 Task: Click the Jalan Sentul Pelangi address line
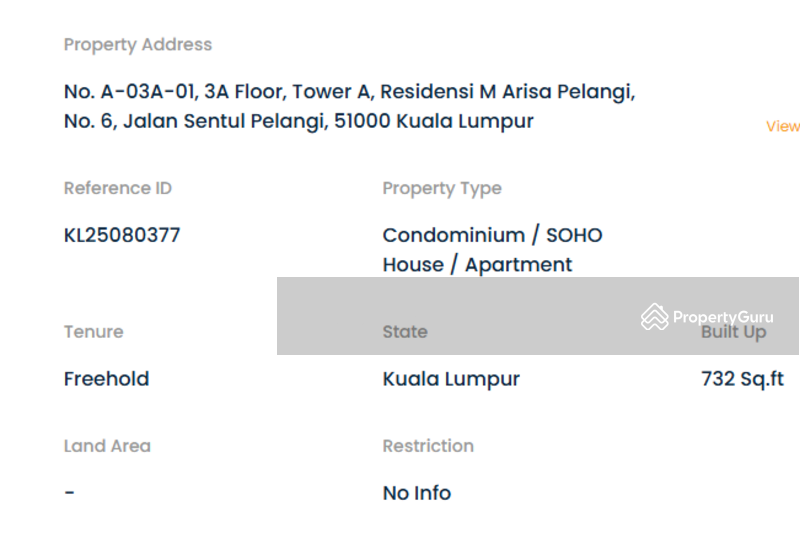click(298, 121)
